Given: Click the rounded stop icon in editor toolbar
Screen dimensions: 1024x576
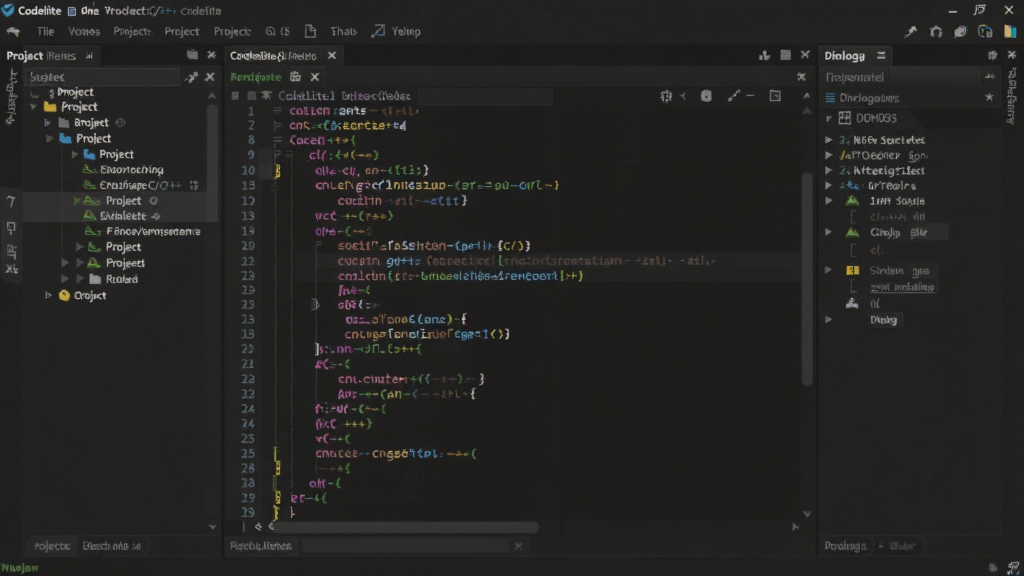Looking at the screenshot, I should click(x=706, y=96).
